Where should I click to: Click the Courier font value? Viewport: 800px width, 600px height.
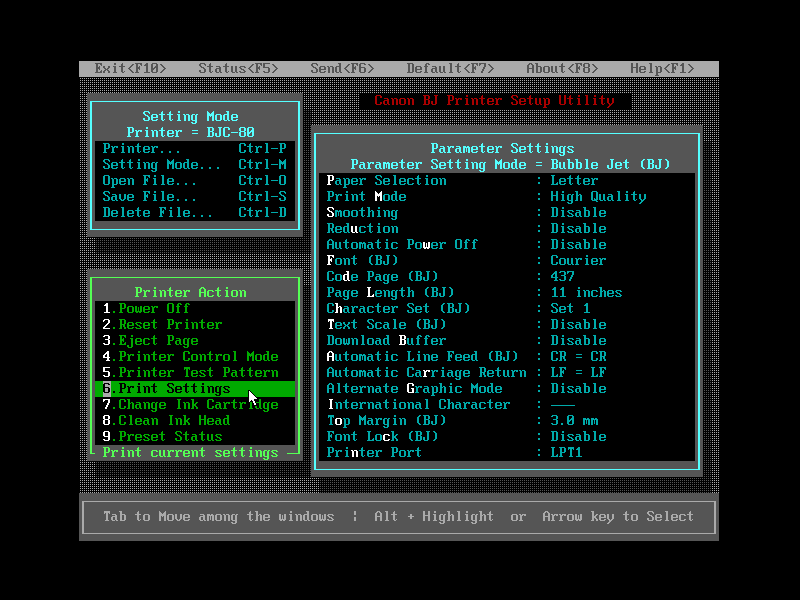[x=578, y=260]
